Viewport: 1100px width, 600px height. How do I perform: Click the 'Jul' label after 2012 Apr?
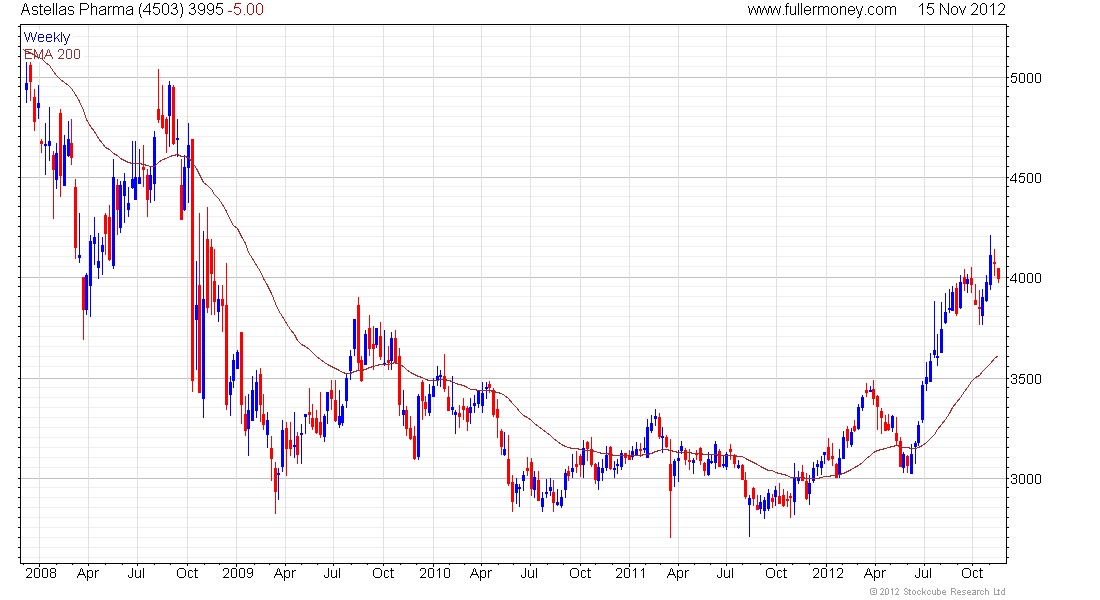(923, 573)
